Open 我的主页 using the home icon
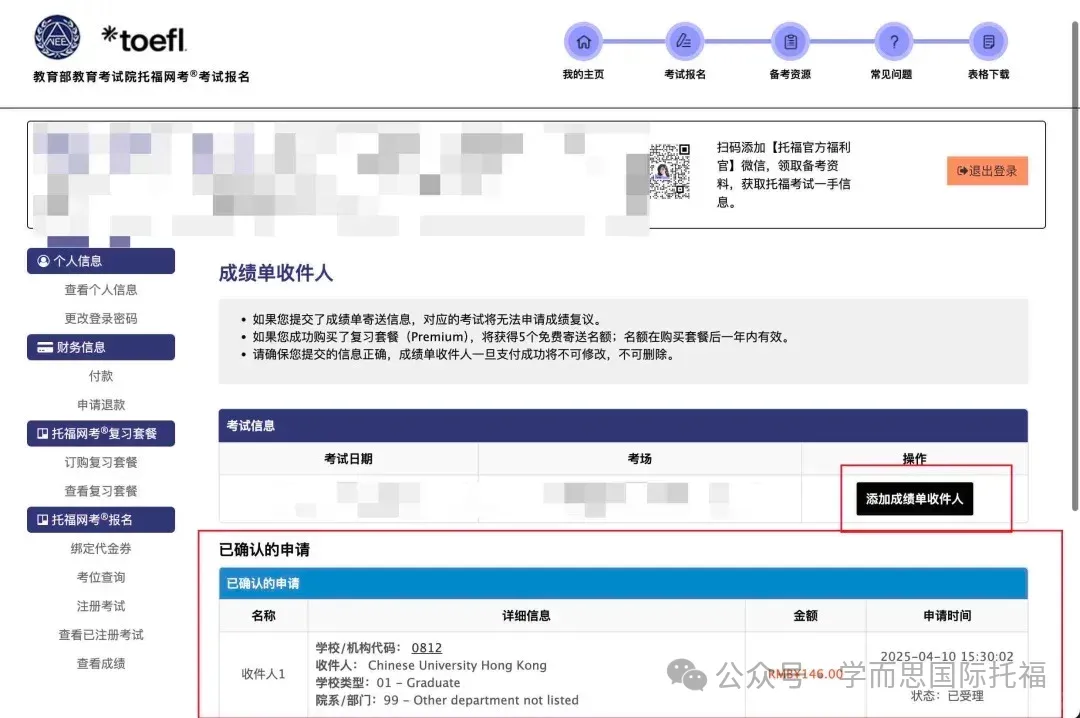 pos(583,42)
